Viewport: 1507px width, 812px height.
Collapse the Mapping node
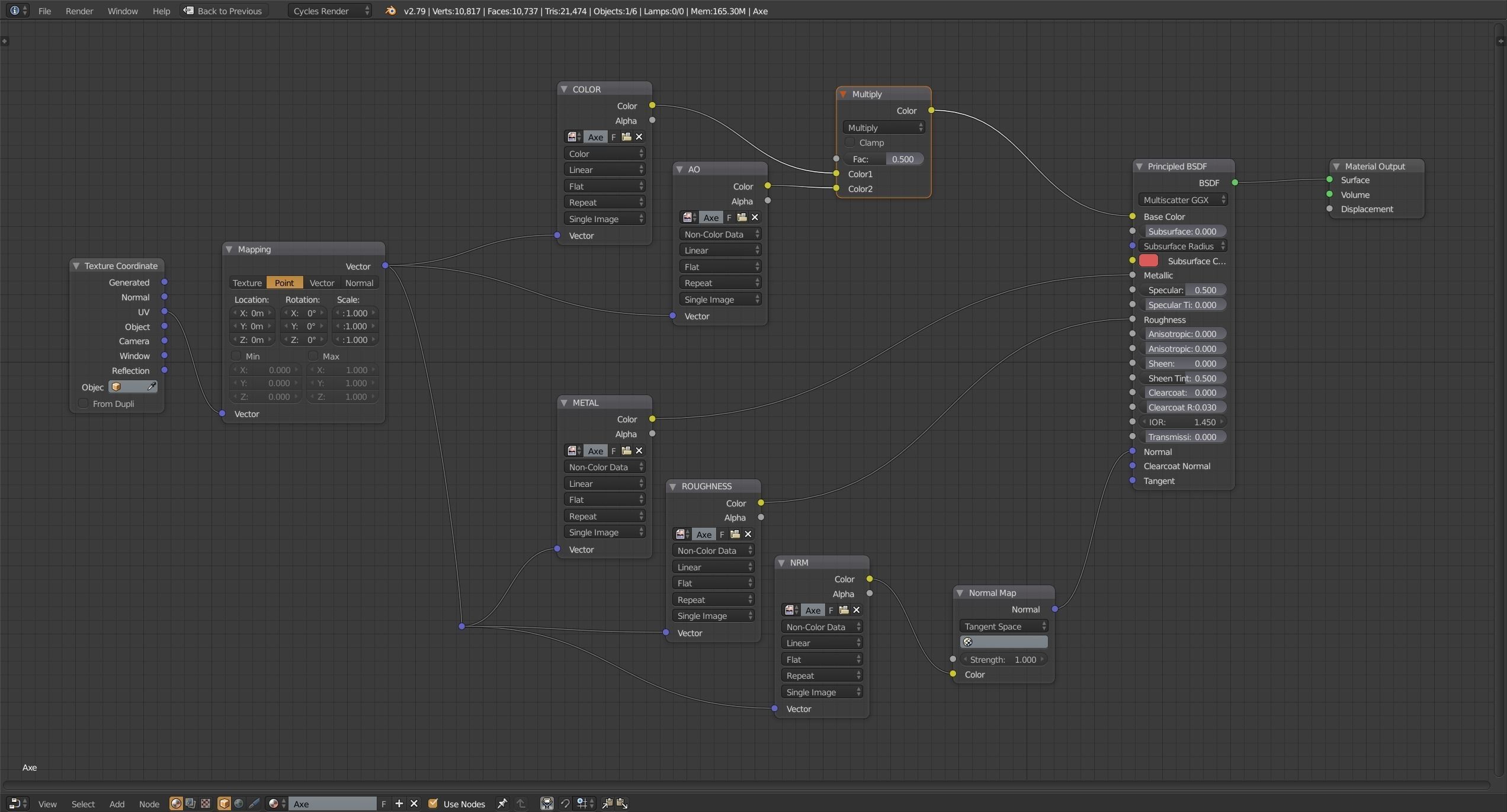coord(229,249)
